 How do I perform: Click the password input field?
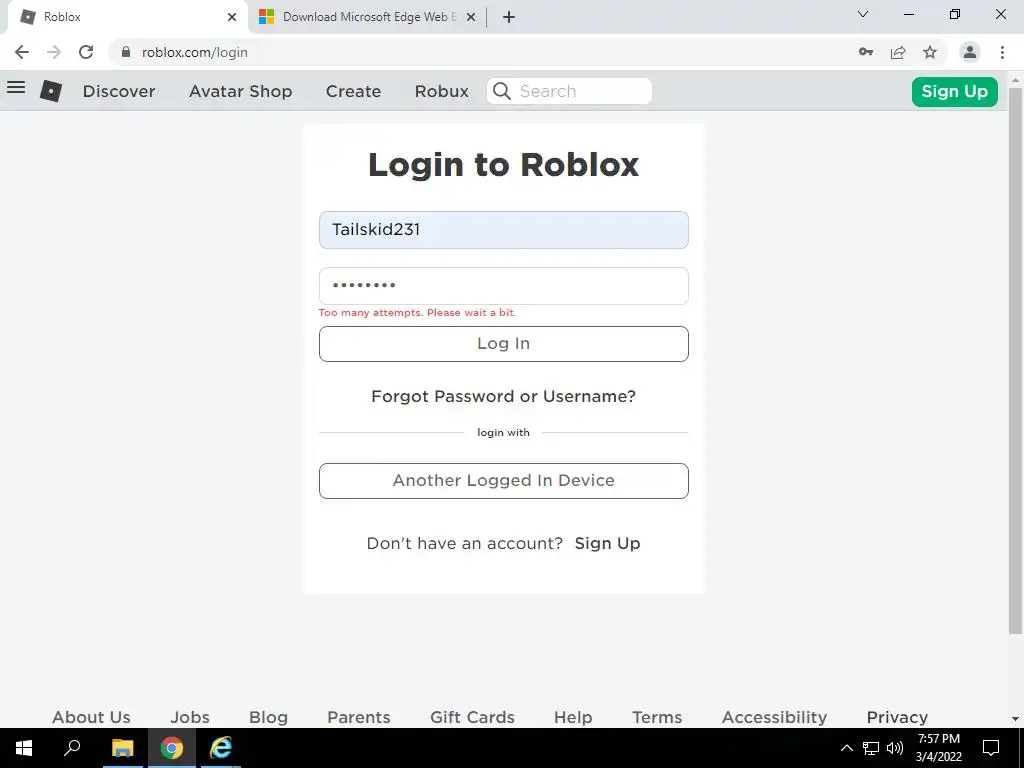pyautogui.click(x=504, y=286)
